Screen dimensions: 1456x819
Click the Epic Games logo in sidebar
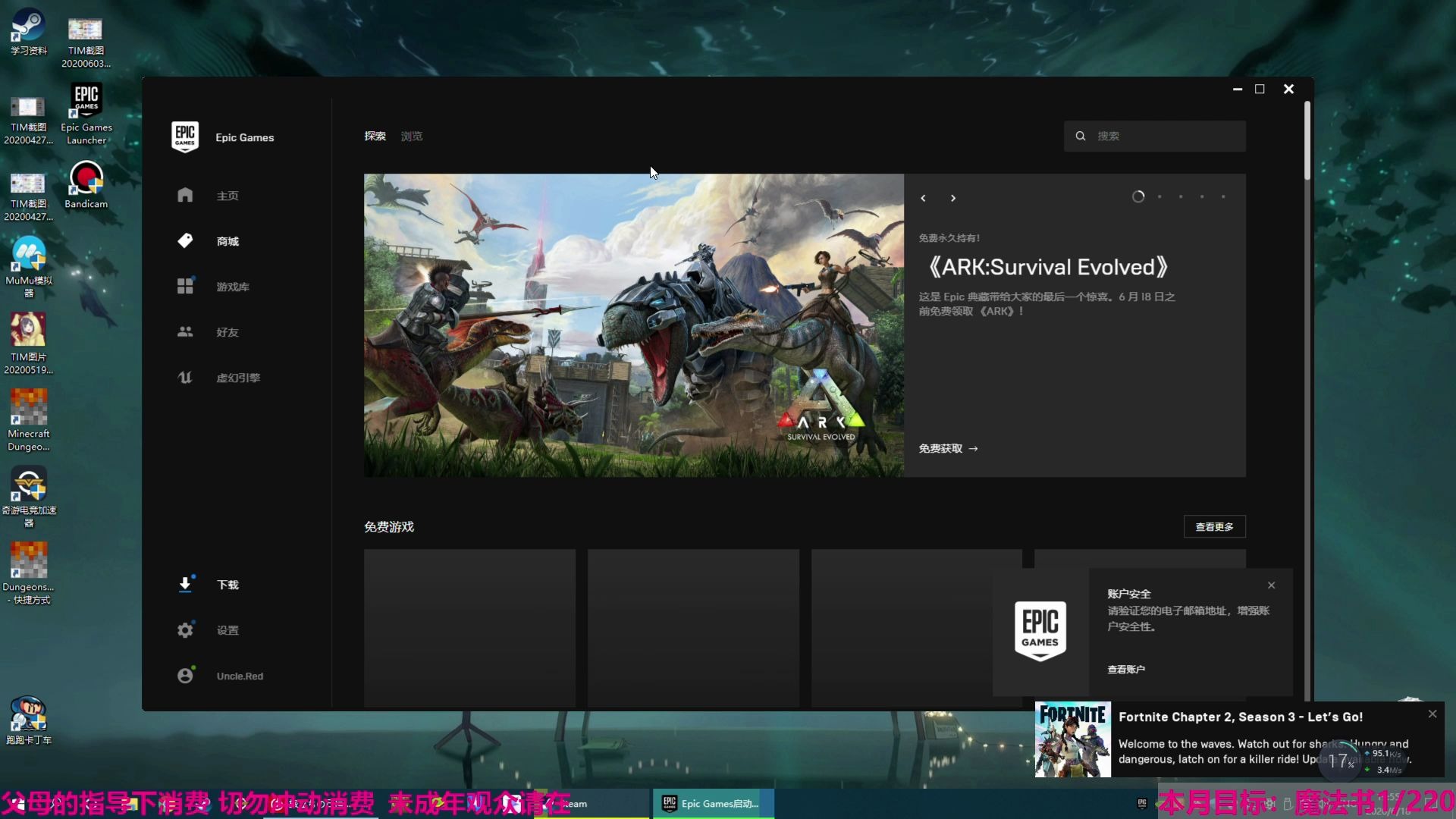coord(185,137)
